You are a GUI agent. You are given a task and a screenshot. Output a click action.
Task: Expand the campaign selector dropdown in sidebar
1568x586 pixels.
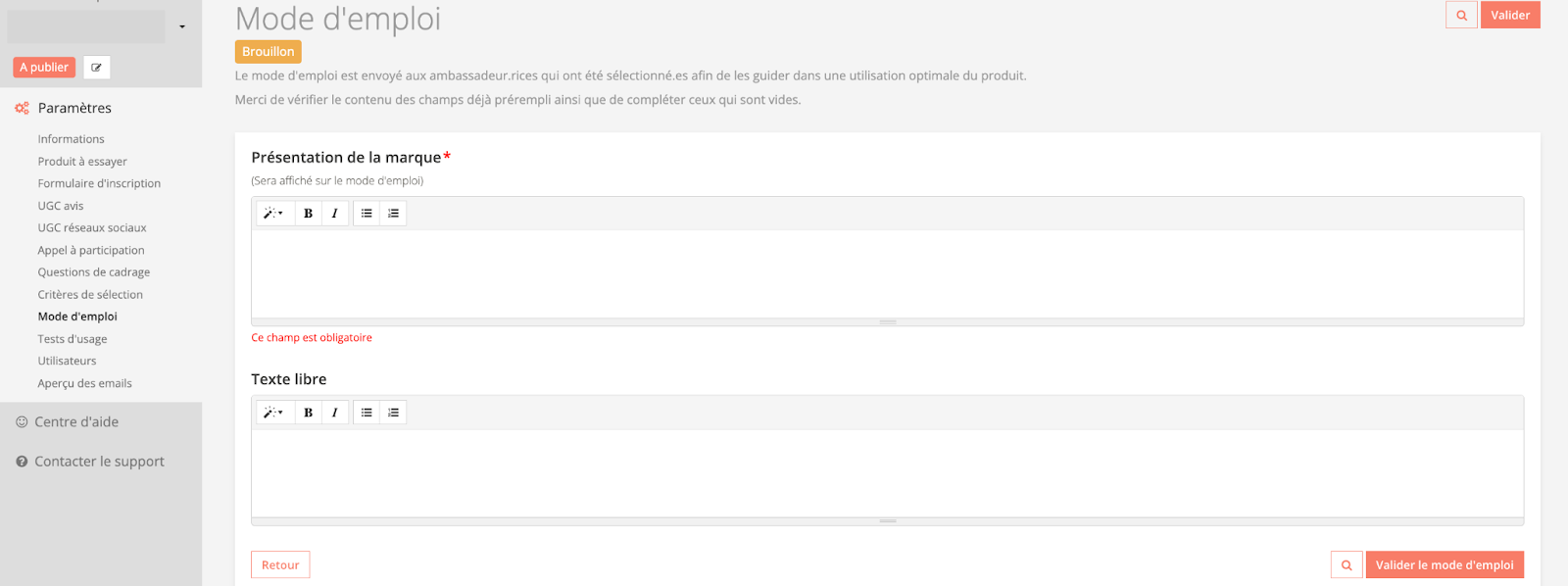(x=182, y=26)
